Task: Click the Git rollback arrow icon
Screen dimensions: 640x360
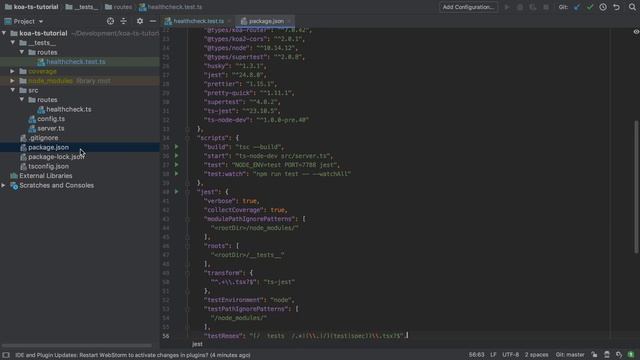Action: point(616,7)
